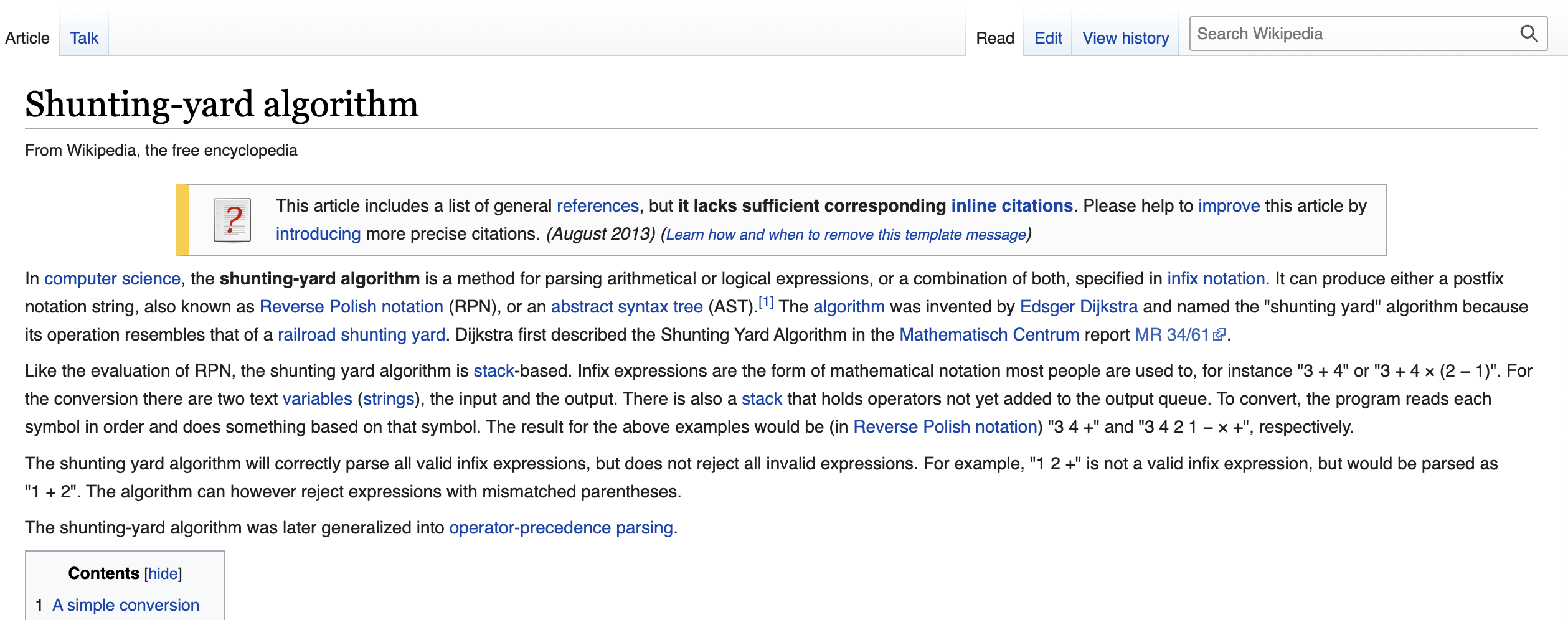
Task: Open the MR 34/61 external report link
Action: pyautogui.click(x=1171, y=335)
